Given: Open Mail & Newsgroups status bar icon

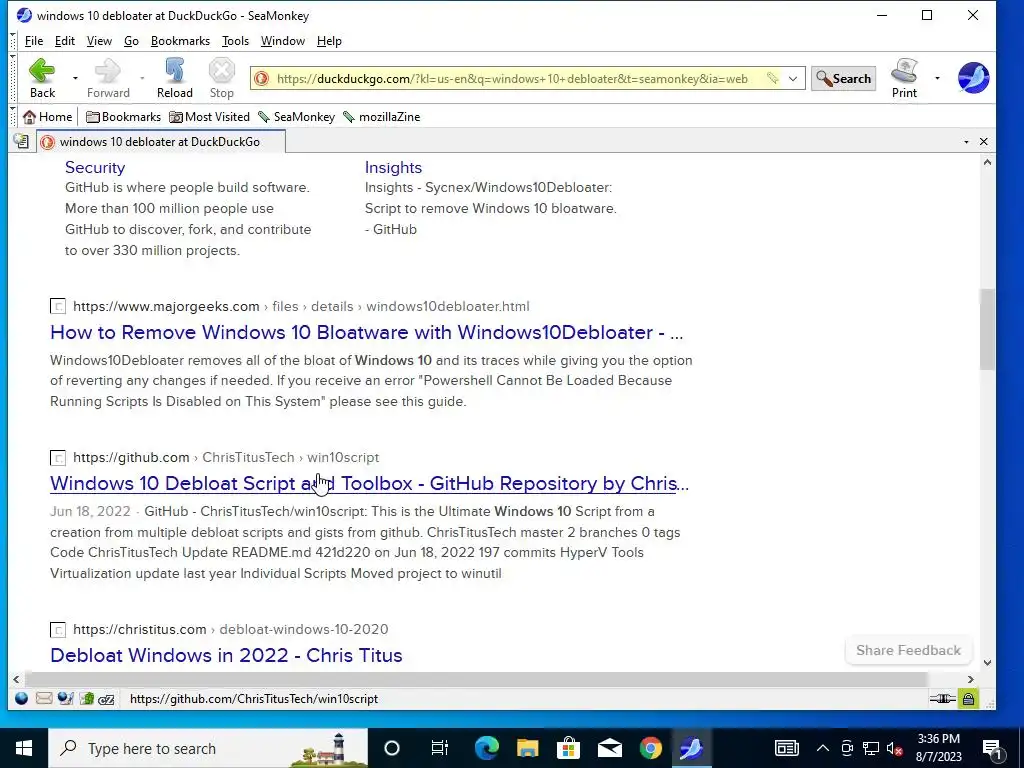Looking at the screenshot, I should (44, 699).
